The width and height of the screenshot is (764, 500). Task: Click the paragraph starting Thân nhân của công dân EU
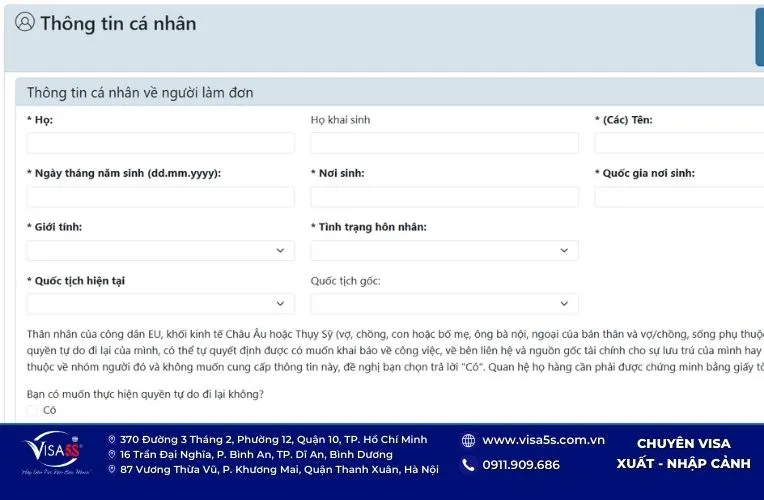[x=395, y=350]
